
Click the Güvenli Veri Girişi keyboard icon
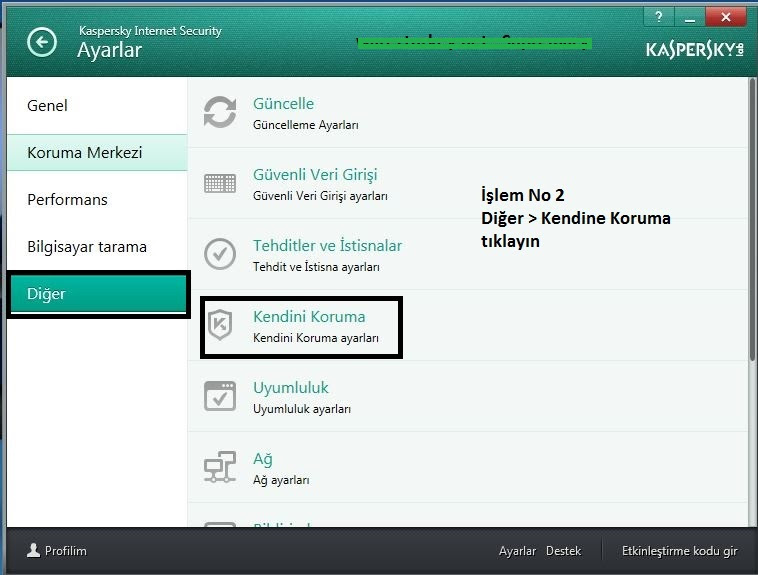[220, 183]
